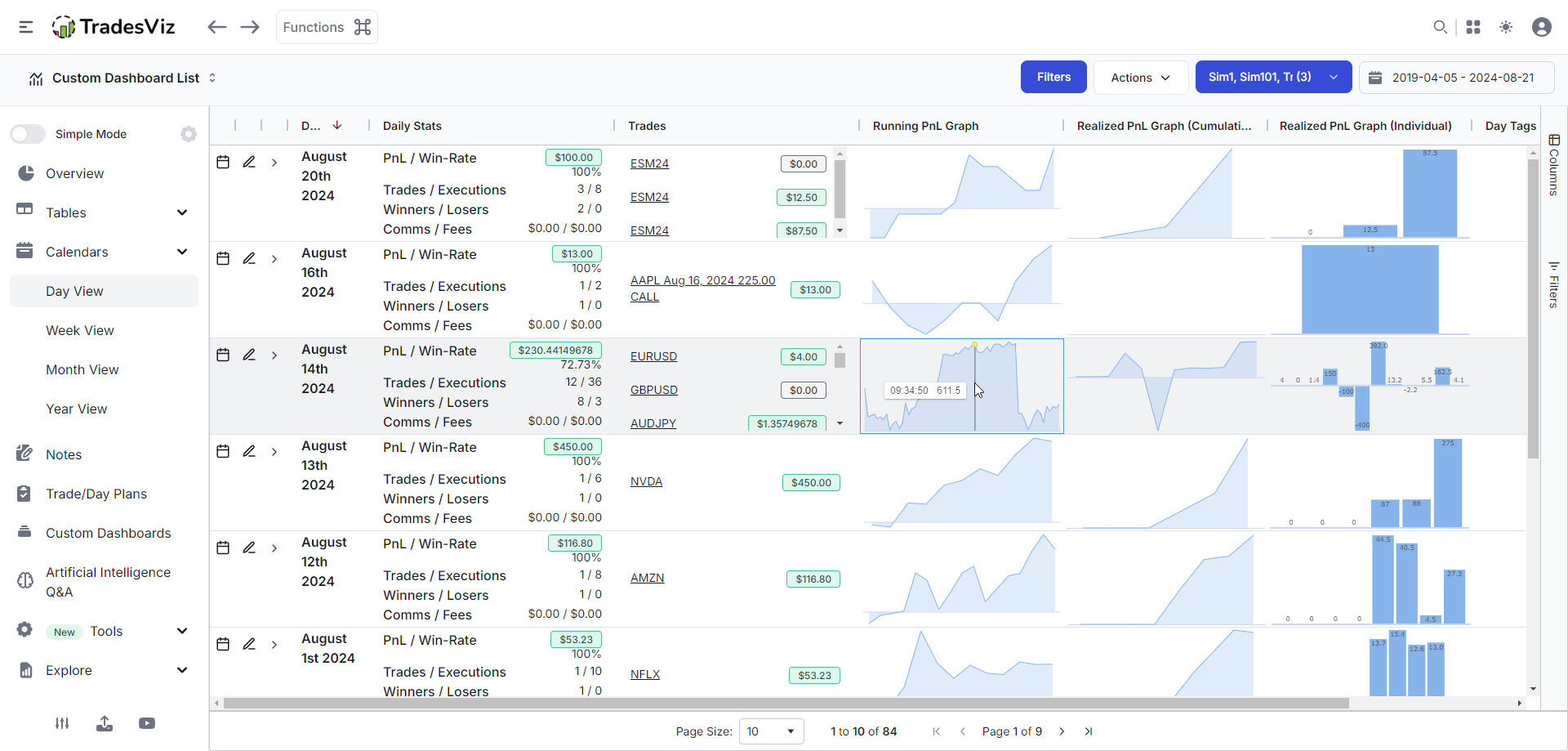Expand the August 1st 2024 row
Viewport: 1568px width, 751px height.
point(274,645)
